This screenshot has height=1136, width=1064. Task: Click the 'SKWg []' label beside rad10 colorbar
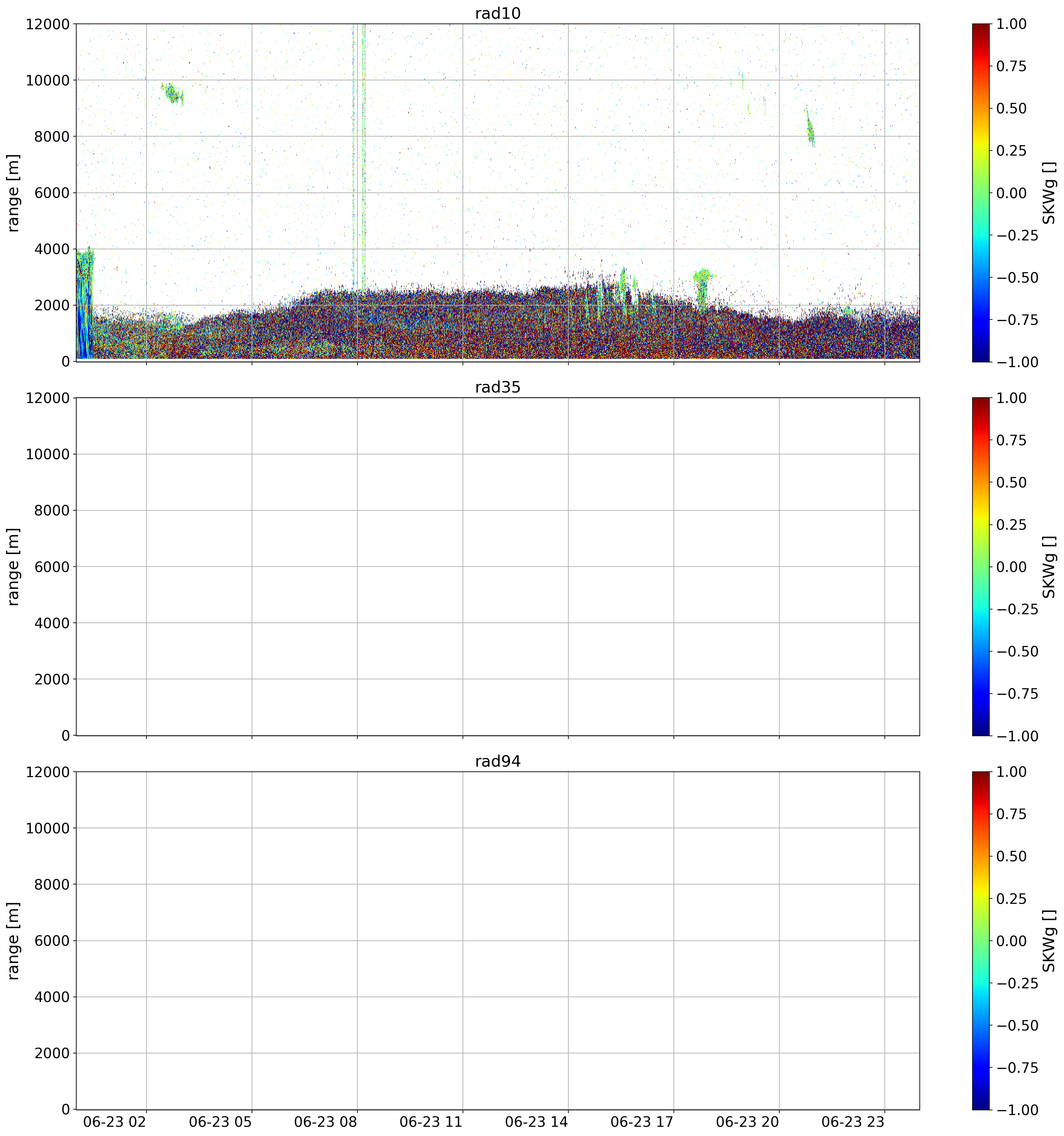1048,192
